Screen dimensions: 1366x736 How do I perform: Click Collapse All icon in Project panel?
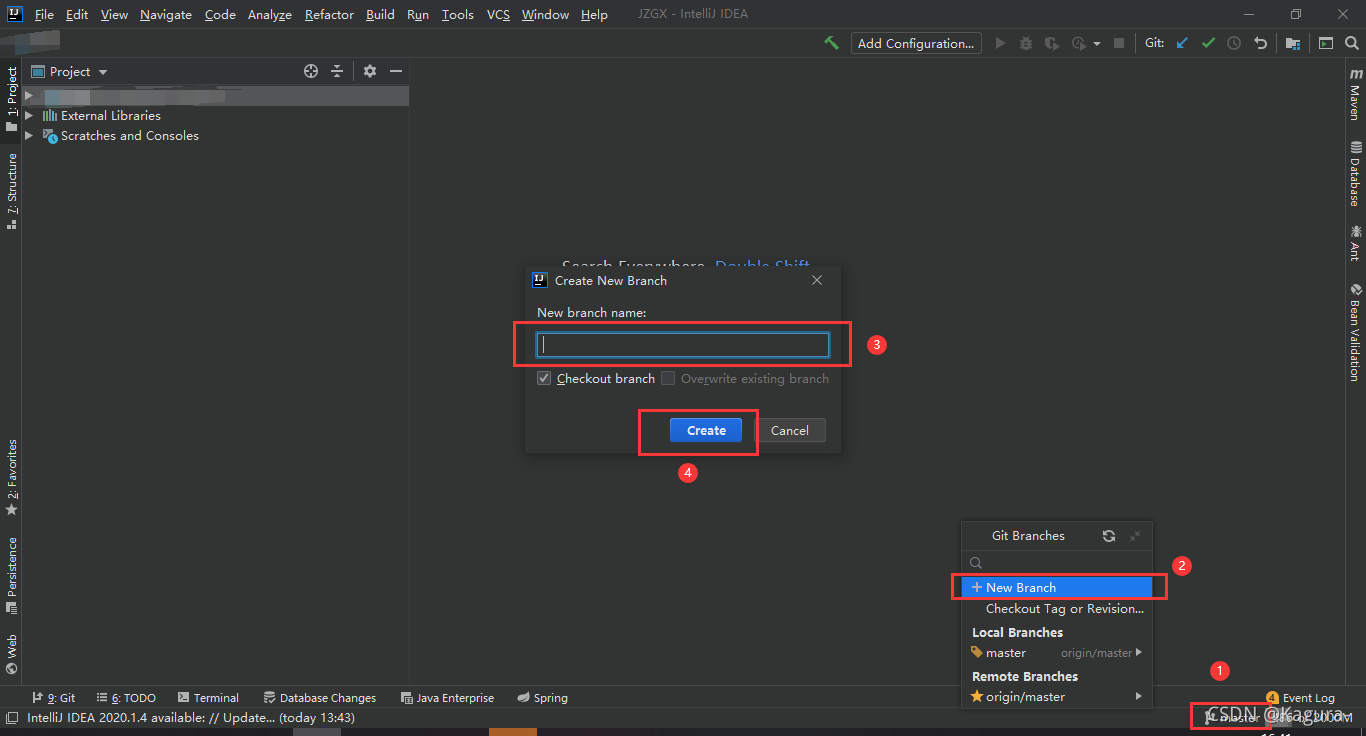337,71
